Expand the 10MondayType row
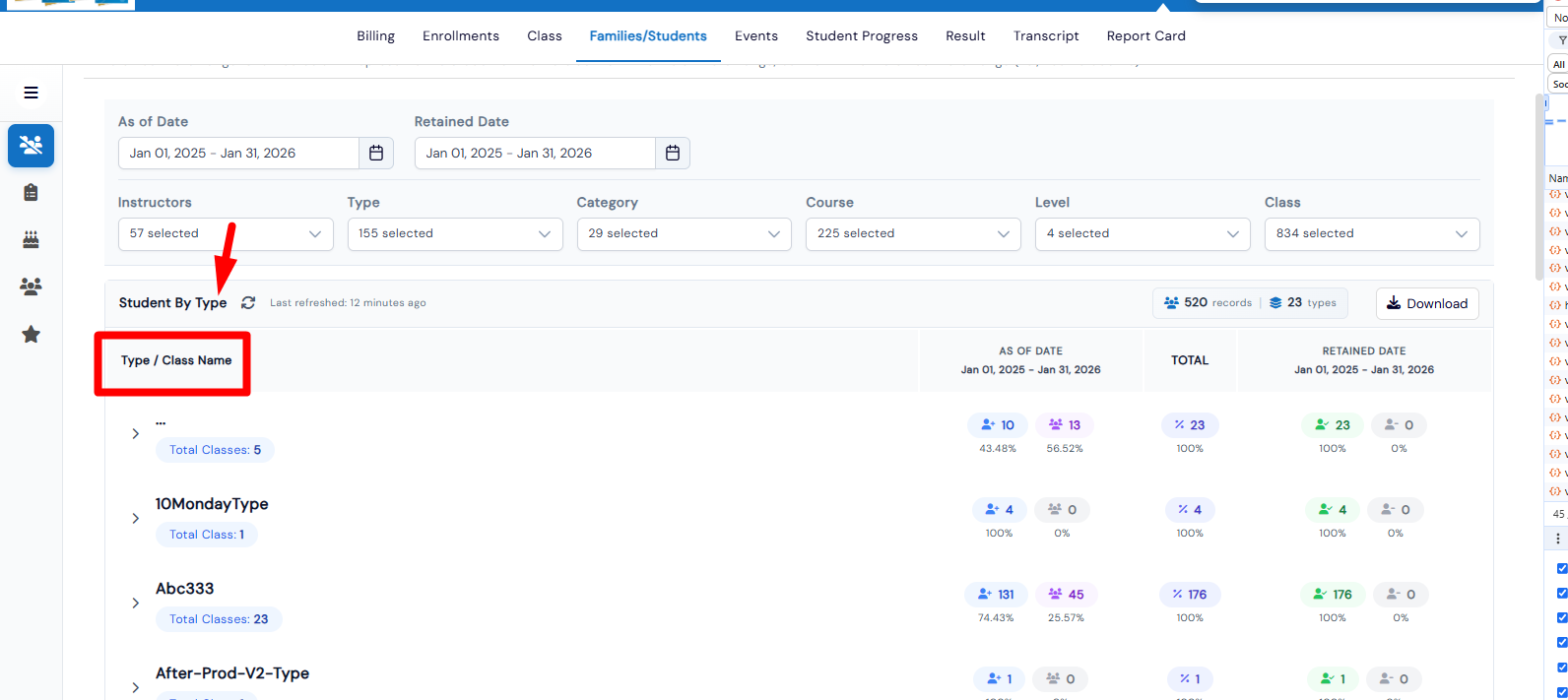This screenshot has height=700, width=1568. (x=136, y=519)
